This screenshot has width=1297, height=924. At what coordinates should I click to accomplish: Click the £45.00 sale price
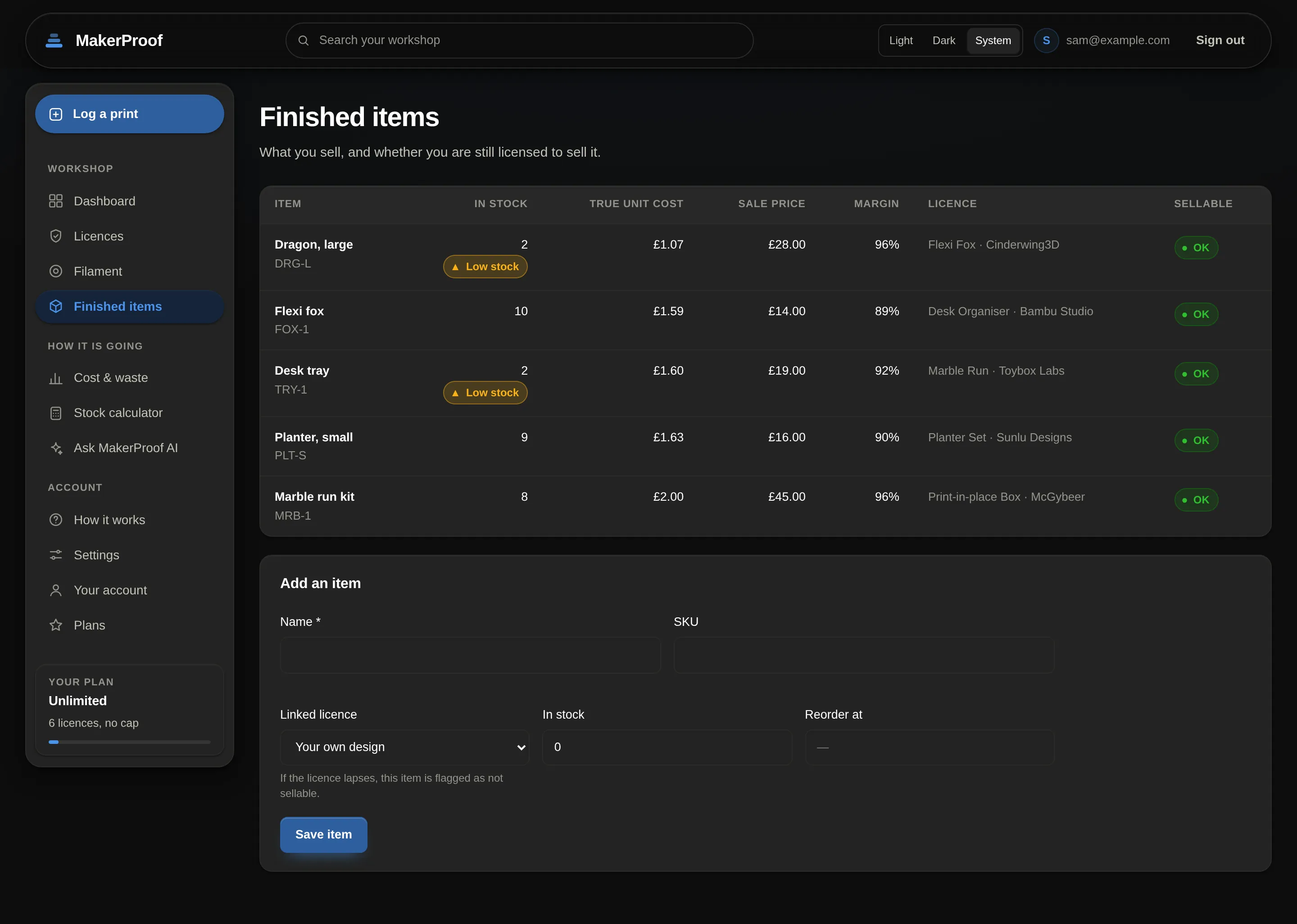pyautogui.click(x=787, y=497)
